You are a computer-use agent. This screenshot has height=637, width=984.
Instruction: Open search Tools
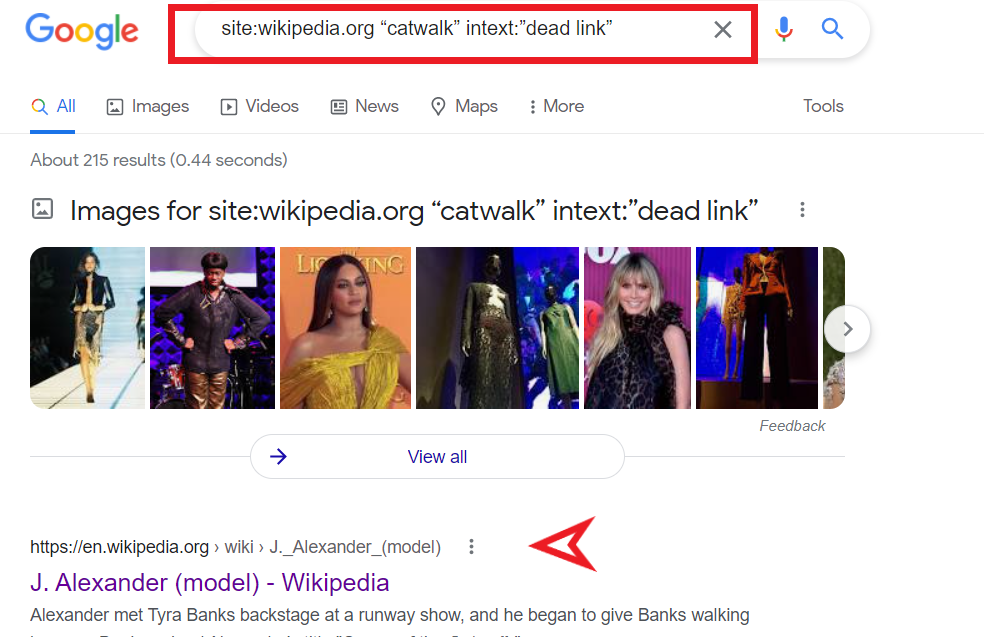(x=823, y=106)
